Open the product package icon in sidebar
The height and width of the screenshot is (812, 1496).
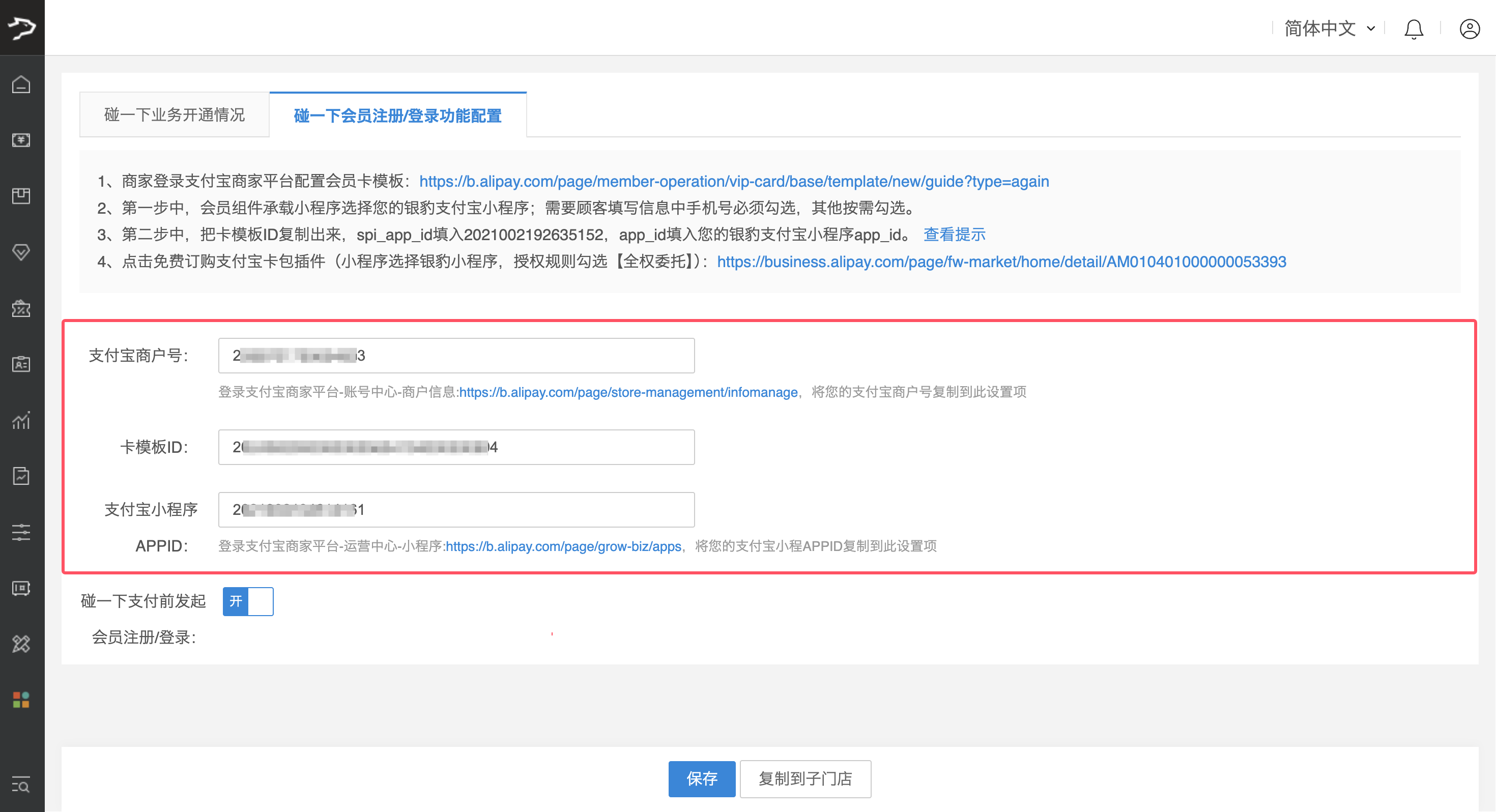[x=21, y=196]
